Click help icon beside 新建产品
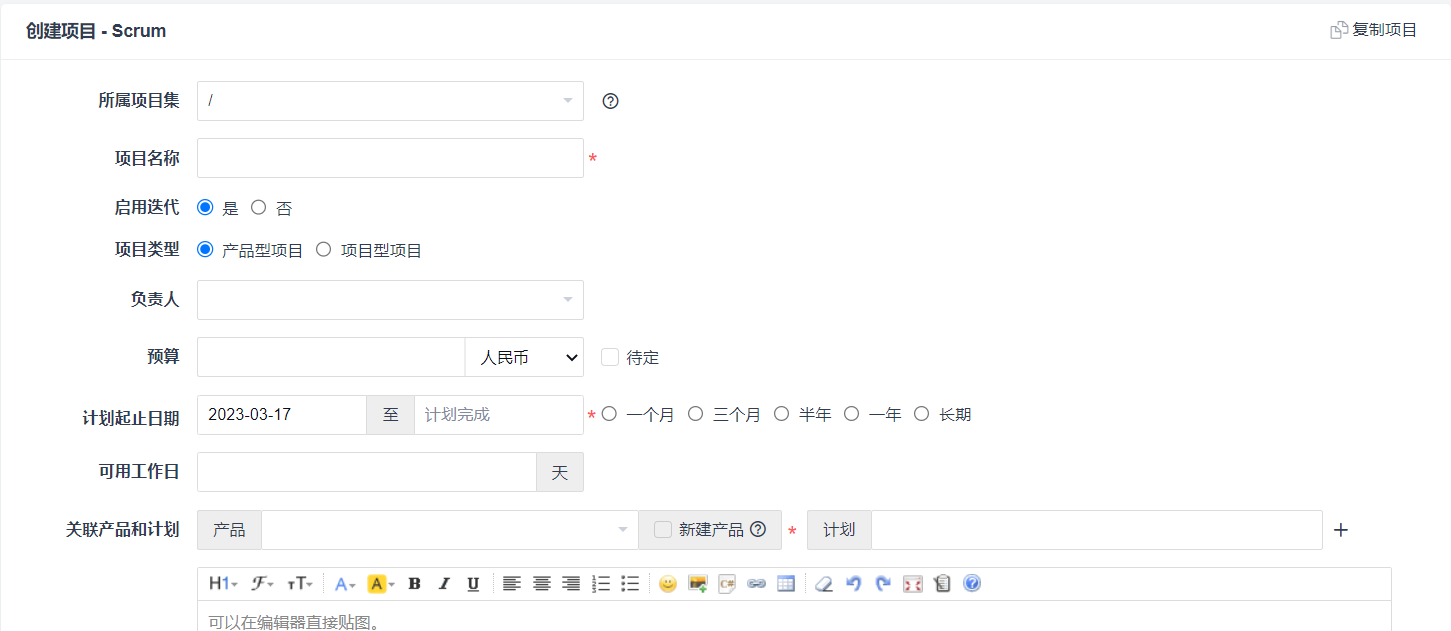 click(x=758, y=530)
